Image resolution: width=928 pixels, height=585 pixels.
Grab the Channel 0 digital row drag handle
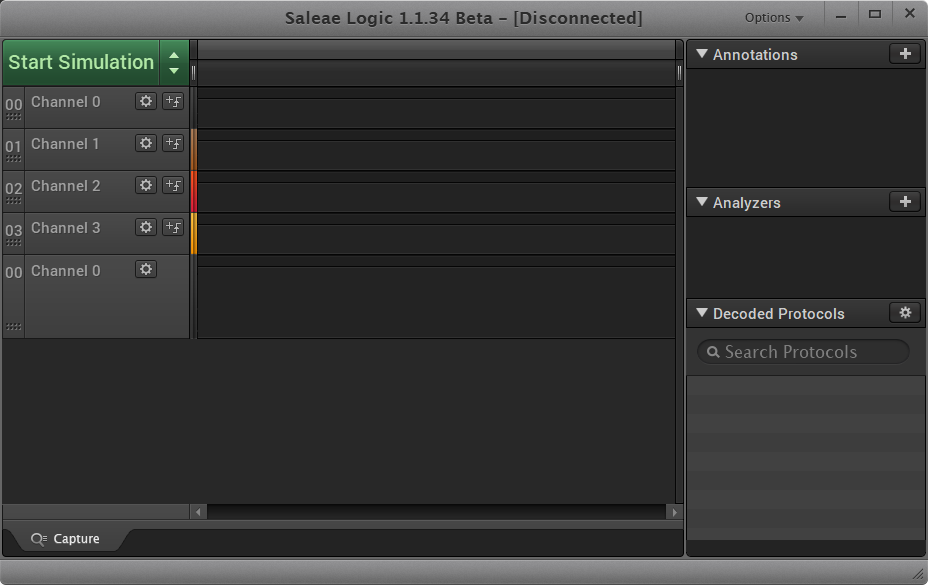[x=13, y=117]
